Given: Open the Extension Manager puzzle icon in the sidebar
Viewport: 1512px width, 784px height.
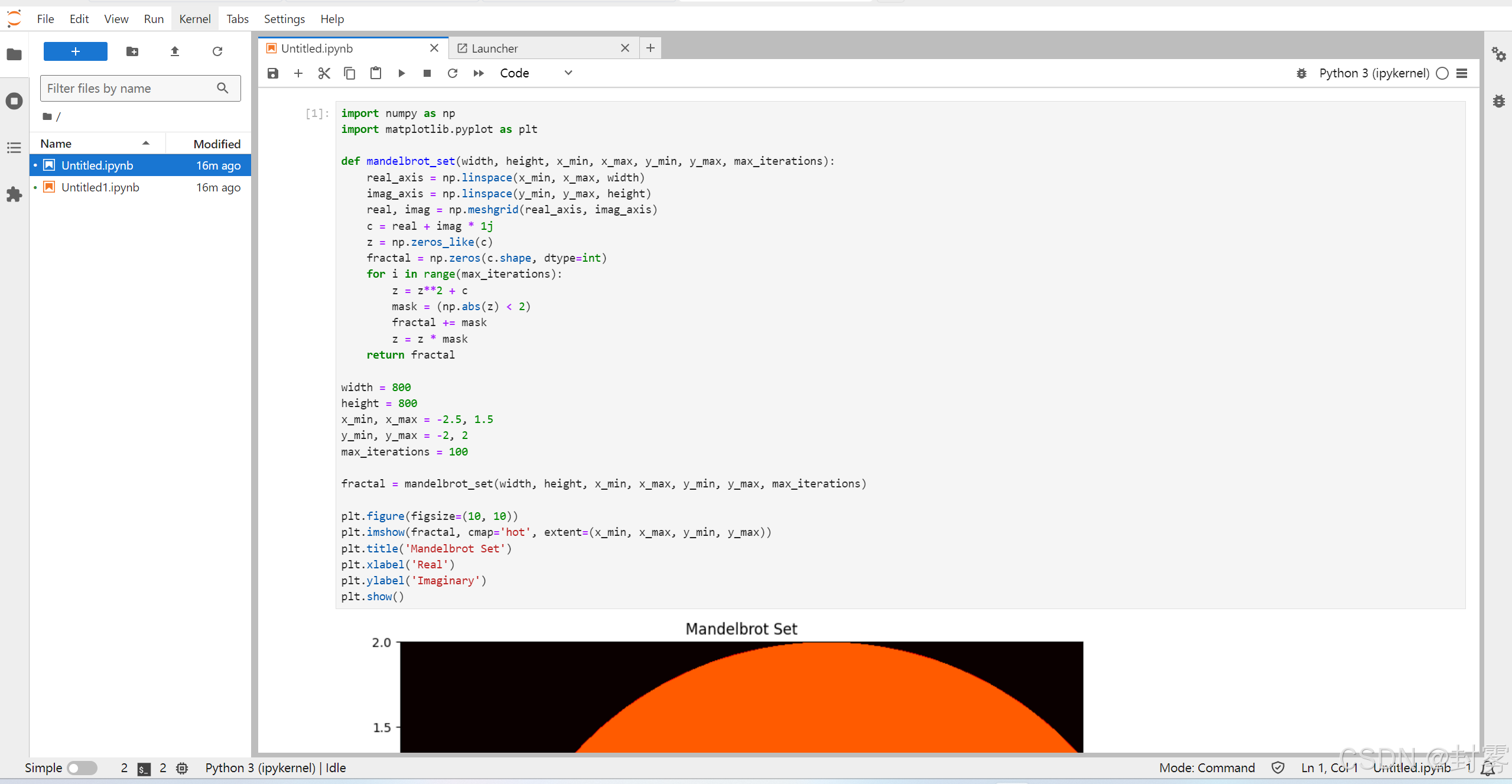Looking at the screenshot, I should 14,194.
